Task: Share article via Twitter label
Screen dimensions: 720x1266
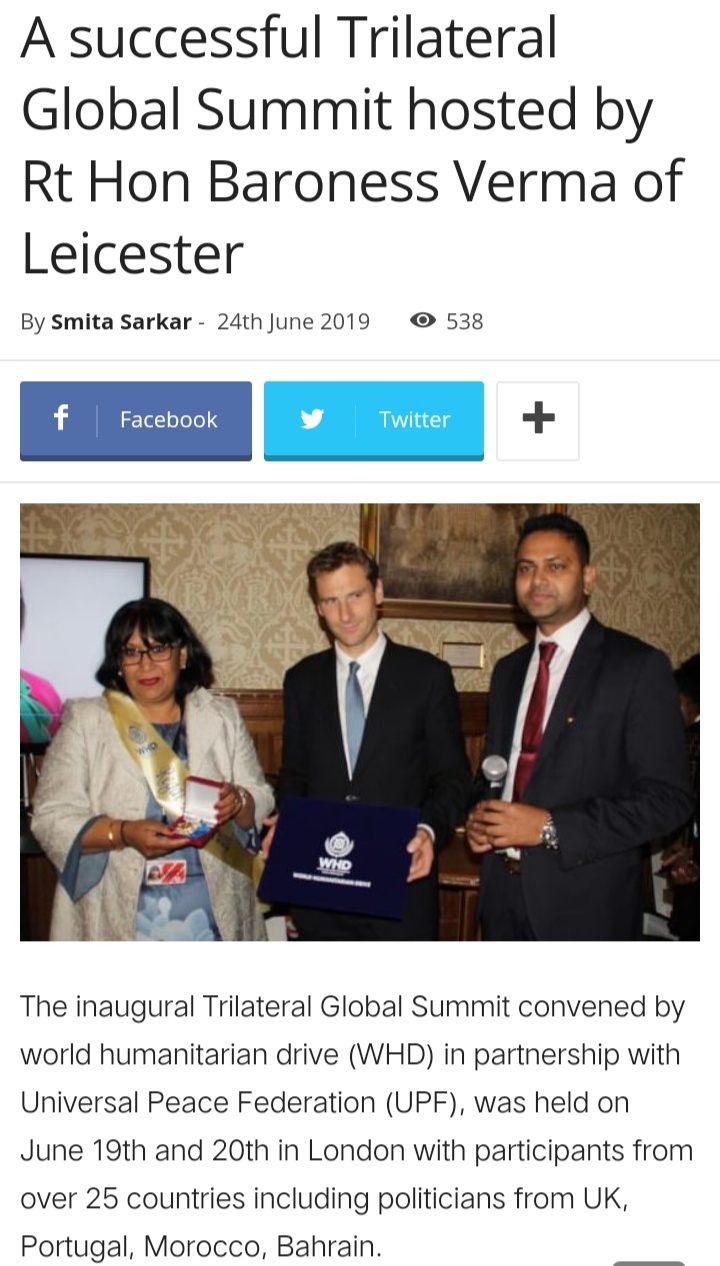Action: pyautogui.click(x=414, y=420)
